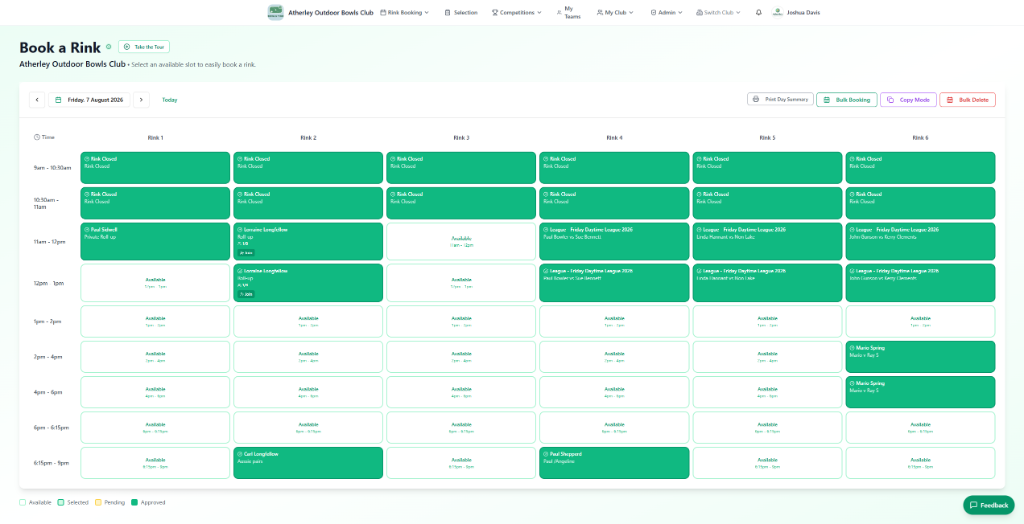Select Rink 2 available 6pm - 6:15pm slot
Viewport: 1024px width, 524px height.
coord(308,427)
